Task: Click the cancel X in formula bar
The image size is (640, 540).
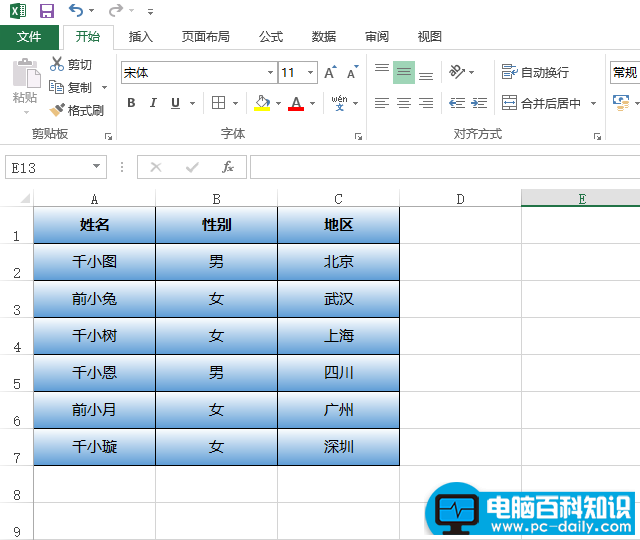Action: pos(156,167)
